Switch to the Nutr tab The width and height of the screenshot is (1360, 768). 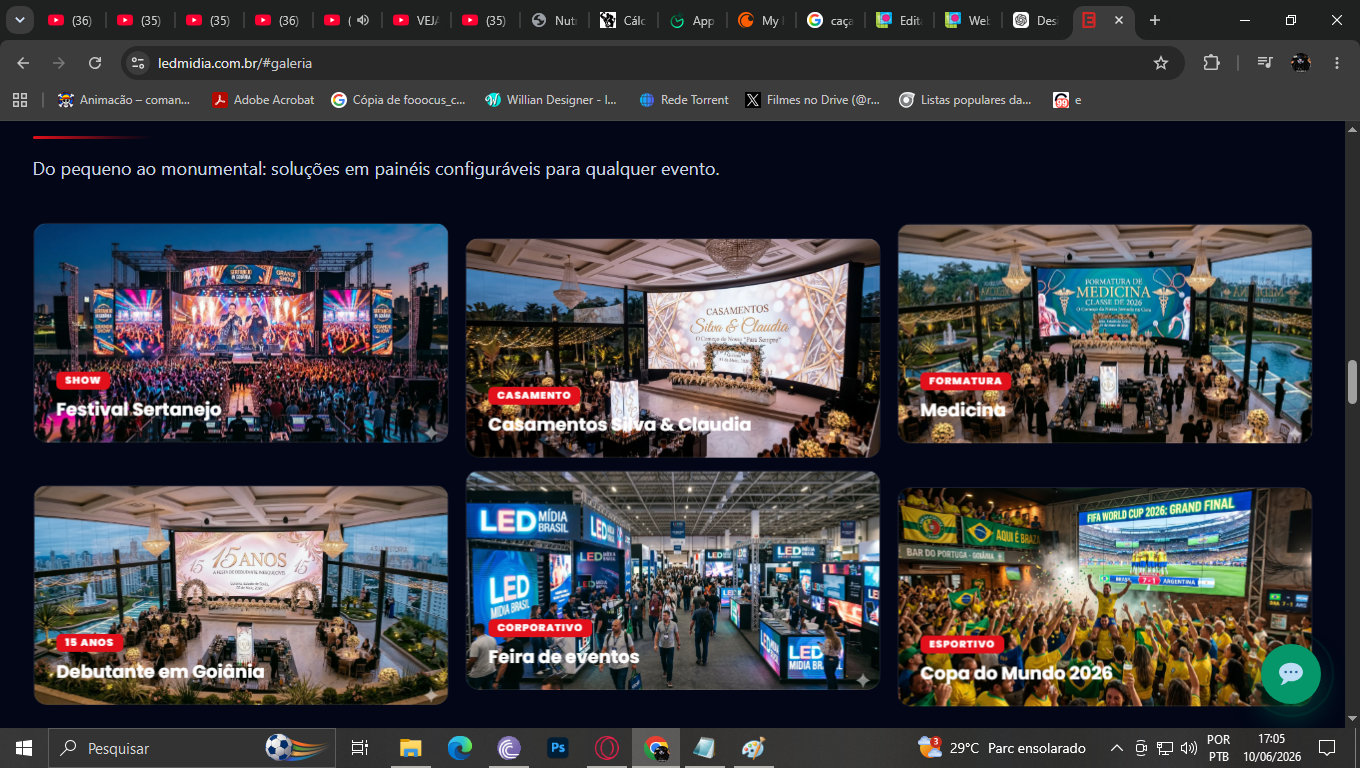[x=553, y=20]
